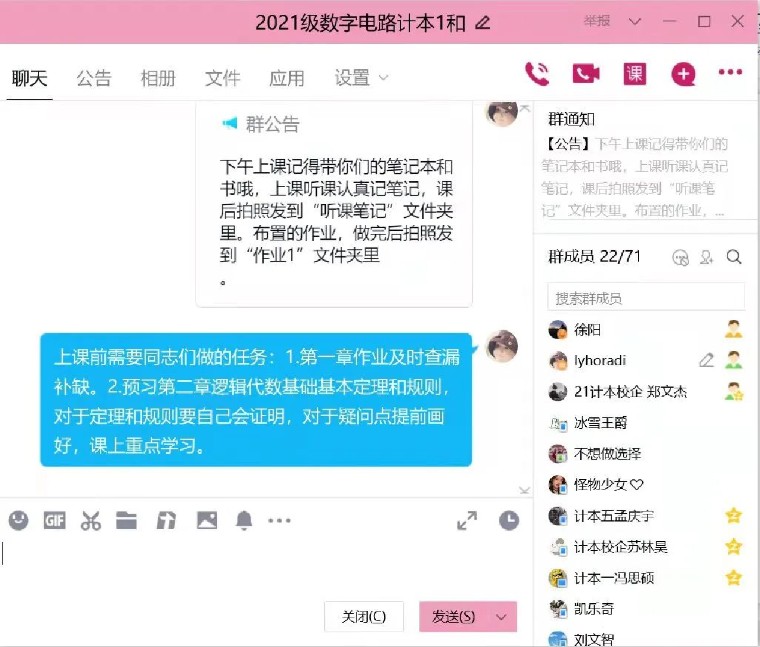760x647 pixels.
Task: Open the send options dropdown arrow
Action: pos(501,617)
